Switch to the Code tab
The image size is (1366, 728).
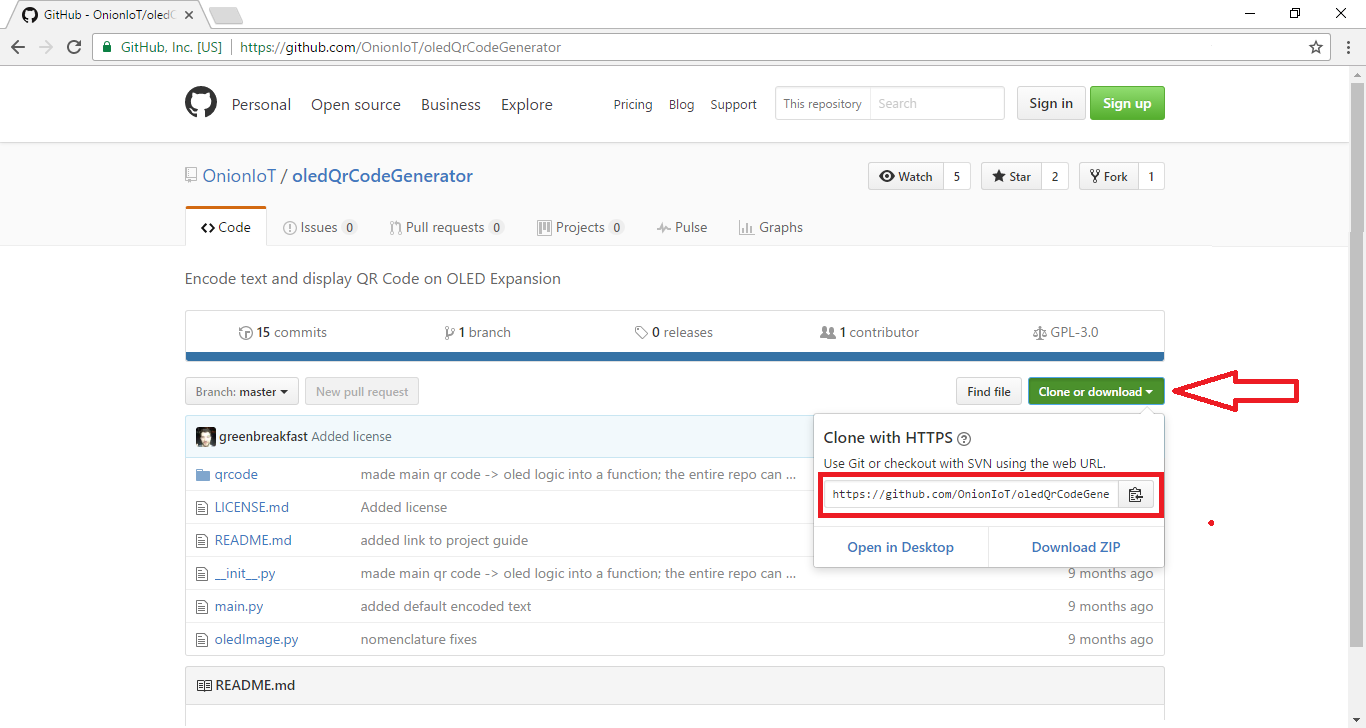[x=226, y=227]
